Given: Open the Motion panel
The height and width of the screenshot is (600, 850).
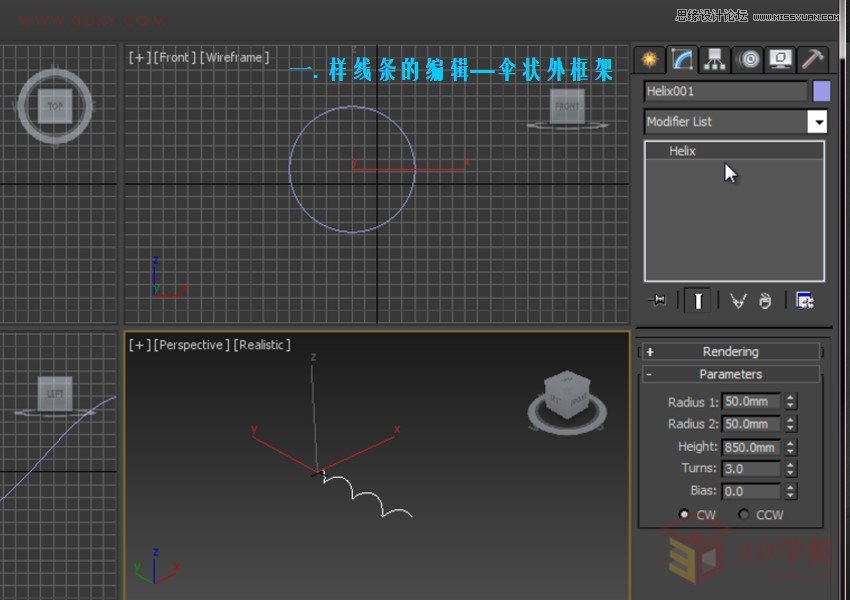Looking at the screenshot, I should [749, 60].
